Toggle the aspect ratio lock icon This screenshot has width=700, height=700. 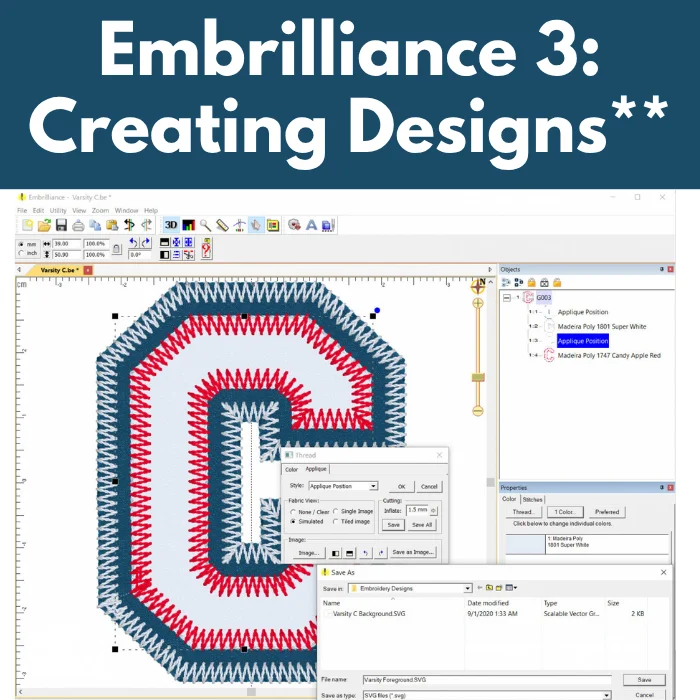coord(117,249)
